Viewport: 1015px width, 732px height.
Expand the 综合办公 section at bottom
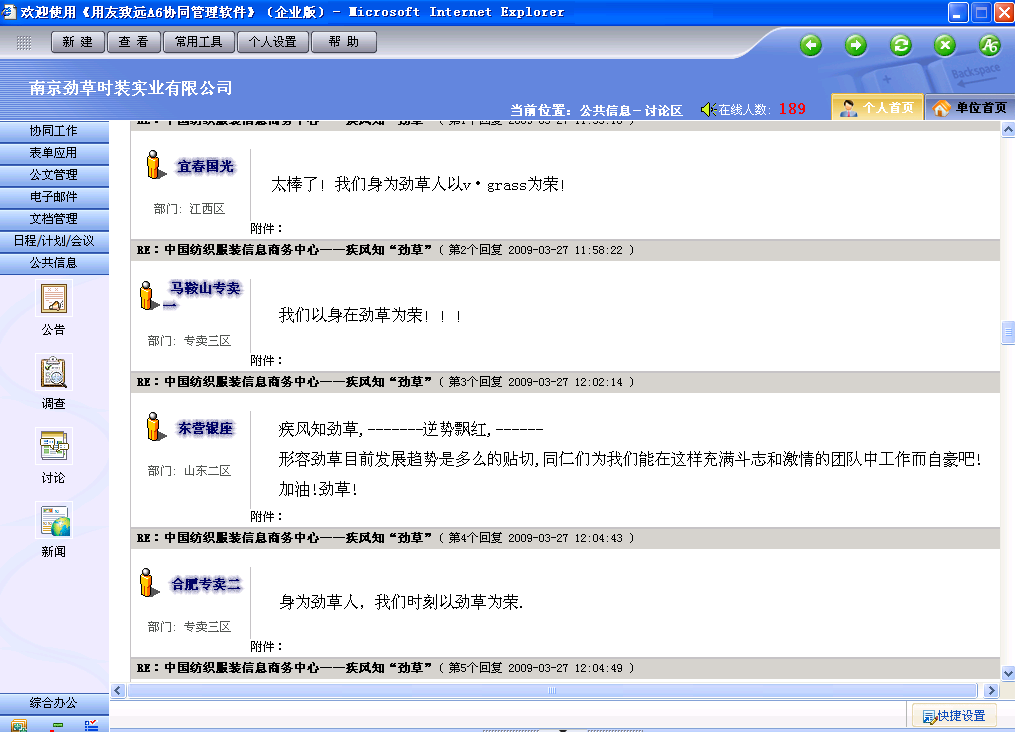tap(54, 703)
